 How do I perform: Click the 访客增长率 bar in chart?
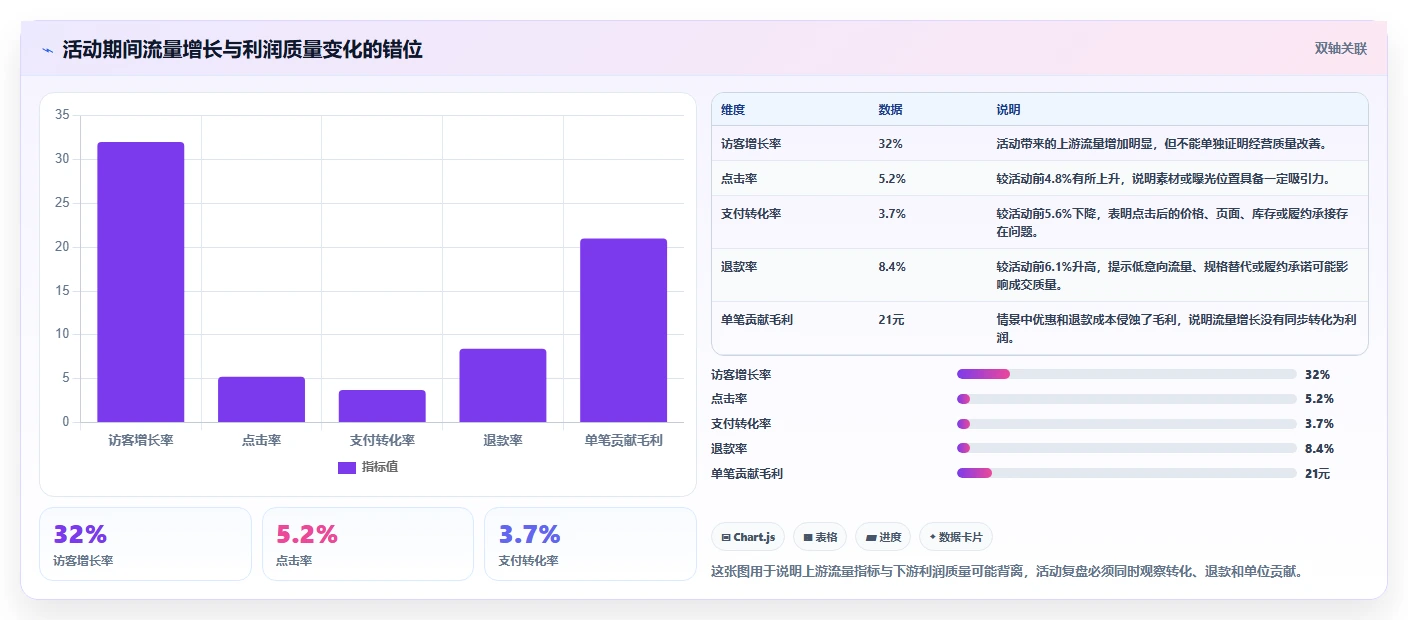pyautogui.click(x=140, y=282)
